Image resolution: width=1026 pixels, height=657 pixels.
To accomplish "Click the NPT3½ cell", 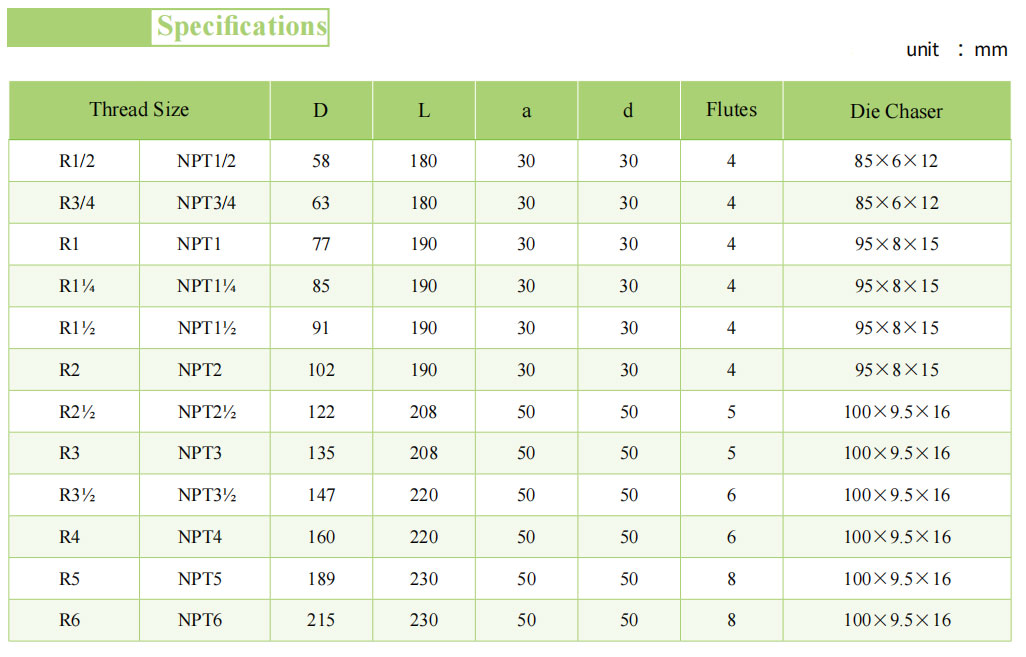I will pyautogui.click(x=206, y=495).
